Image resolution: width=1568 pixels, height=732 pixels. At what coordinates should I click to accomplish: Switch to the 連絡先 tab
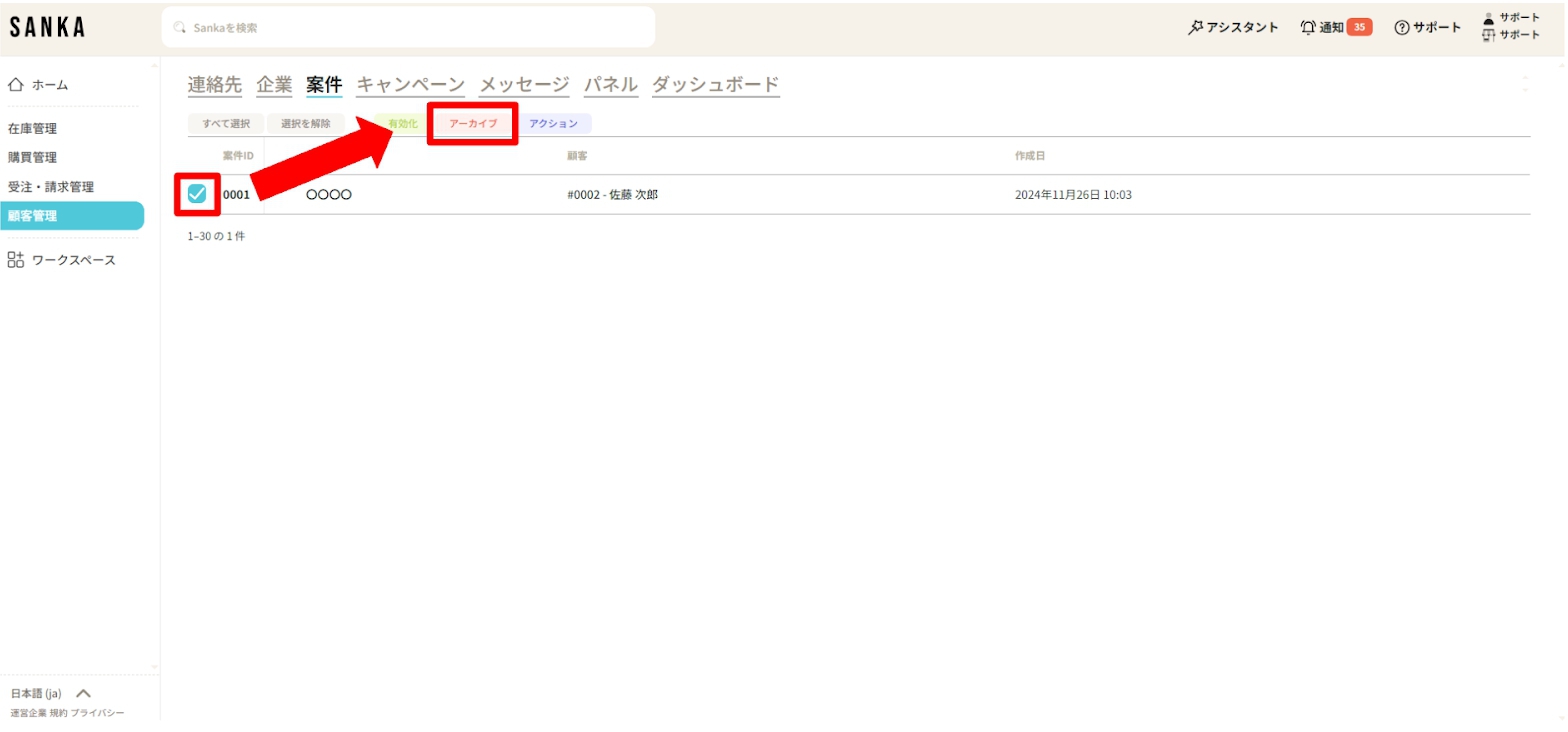[215, 85]
